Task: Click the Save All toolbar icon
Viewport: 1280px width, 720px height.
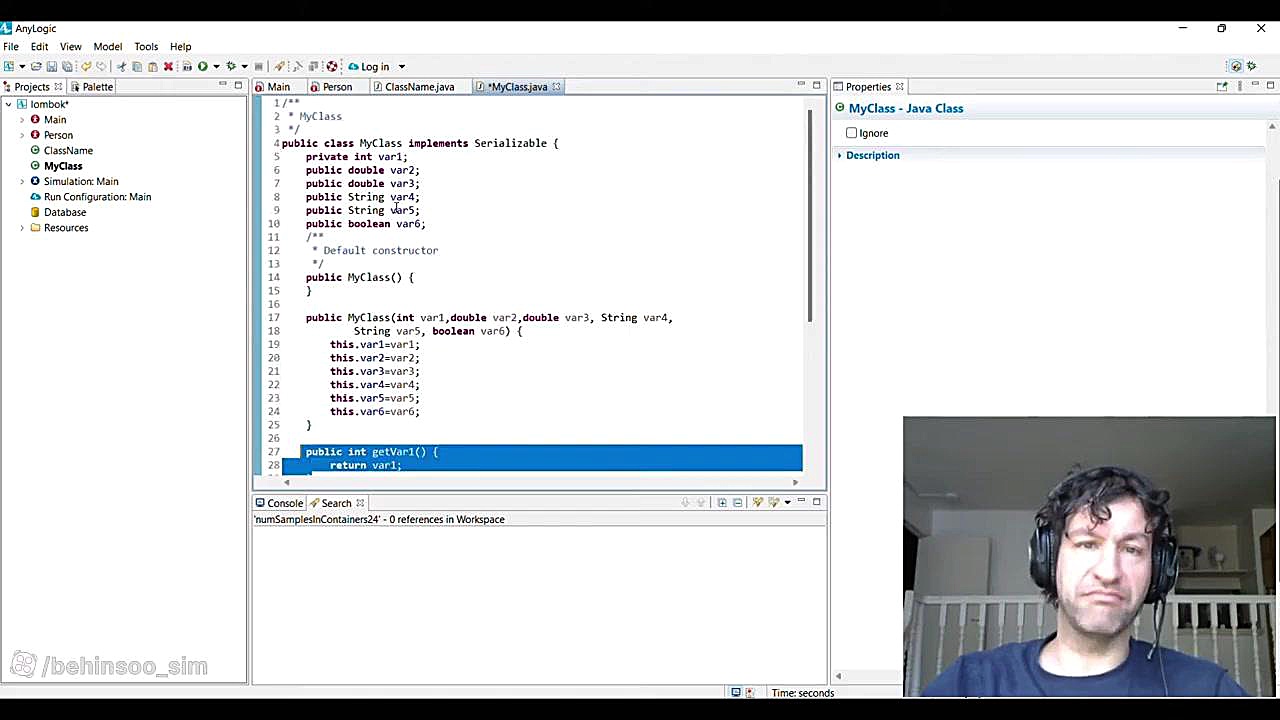Action: click(x=67, y=67)
